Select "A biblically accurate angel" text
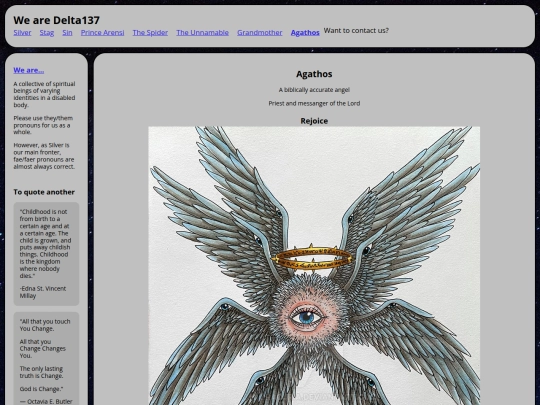540x405 pixels. pyautogui.click(x=314, y=90)
